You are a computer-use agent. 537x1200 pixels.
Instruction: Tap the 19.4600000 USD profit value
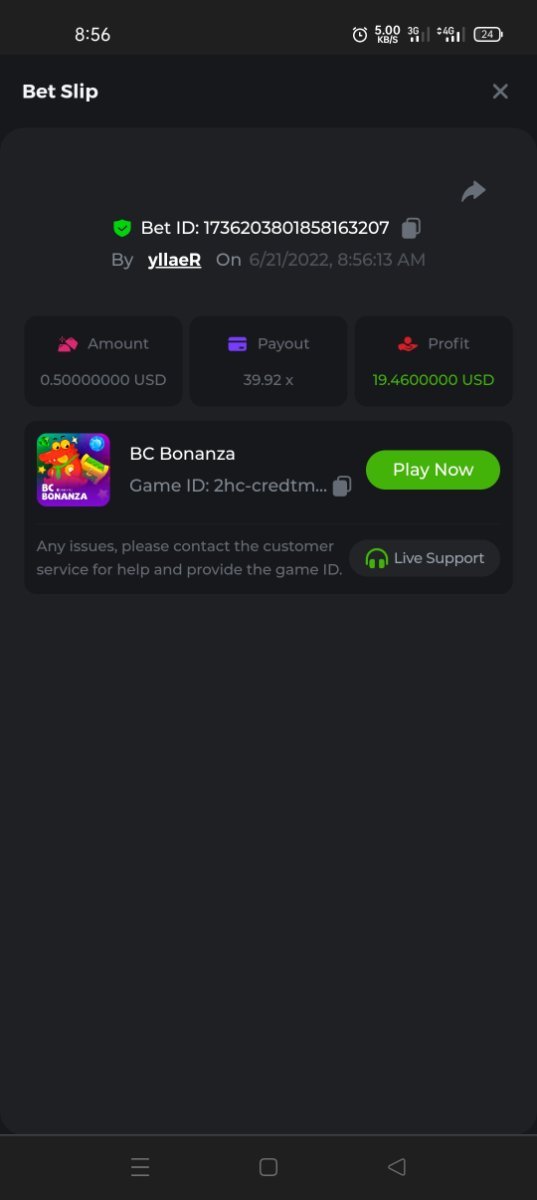click(433, 380)
